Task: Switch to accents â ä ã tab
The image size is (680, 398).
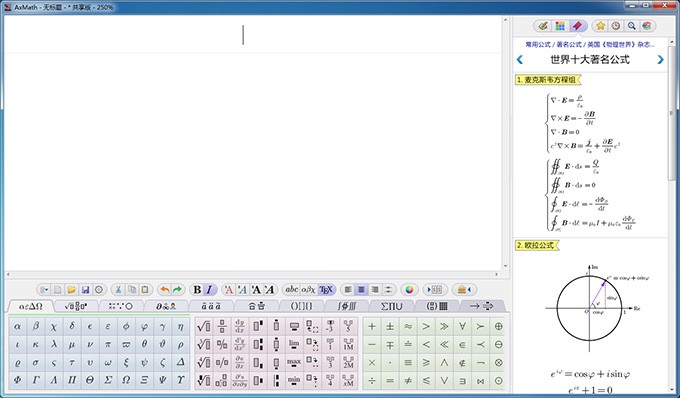Action: [211, 306]
